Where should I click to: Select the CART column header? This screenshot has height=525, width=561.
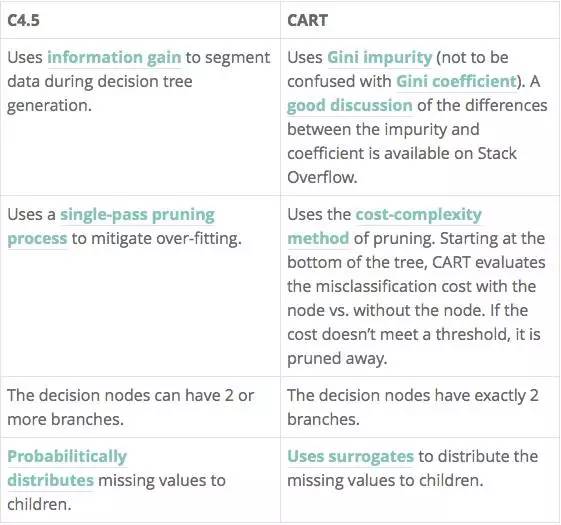click(307, 20)
